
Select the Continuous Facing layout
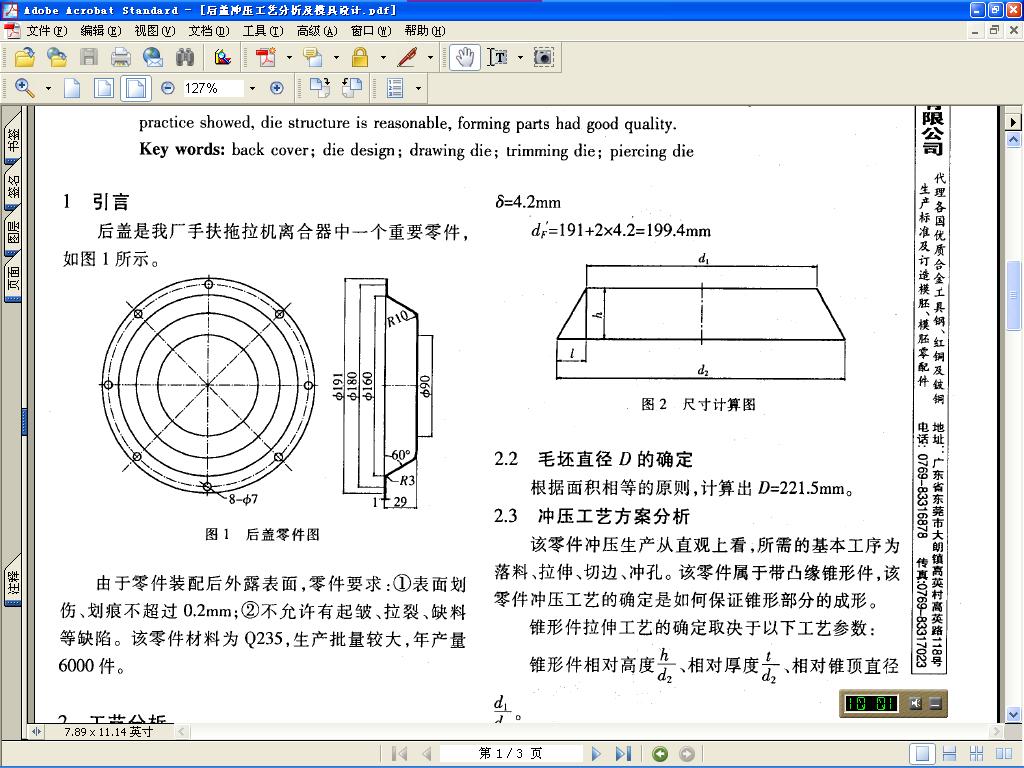(x=976, y=754)
